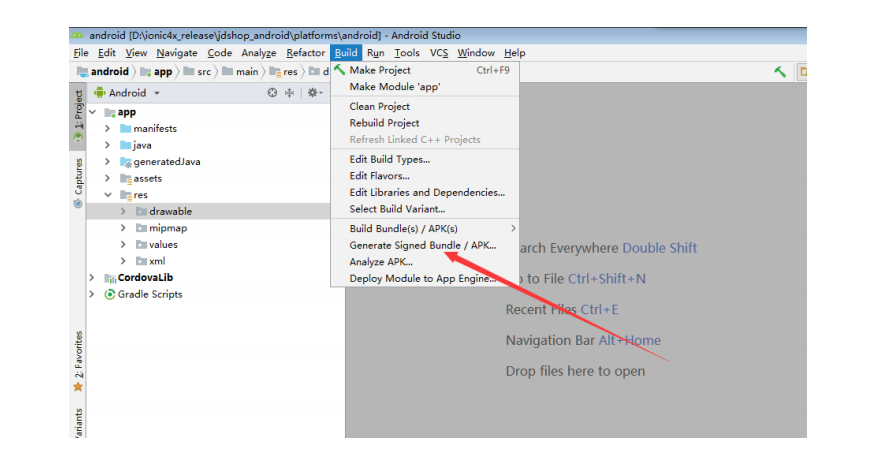
Task: Click Rebuild Project menu entry
Action: pos(384,123)
